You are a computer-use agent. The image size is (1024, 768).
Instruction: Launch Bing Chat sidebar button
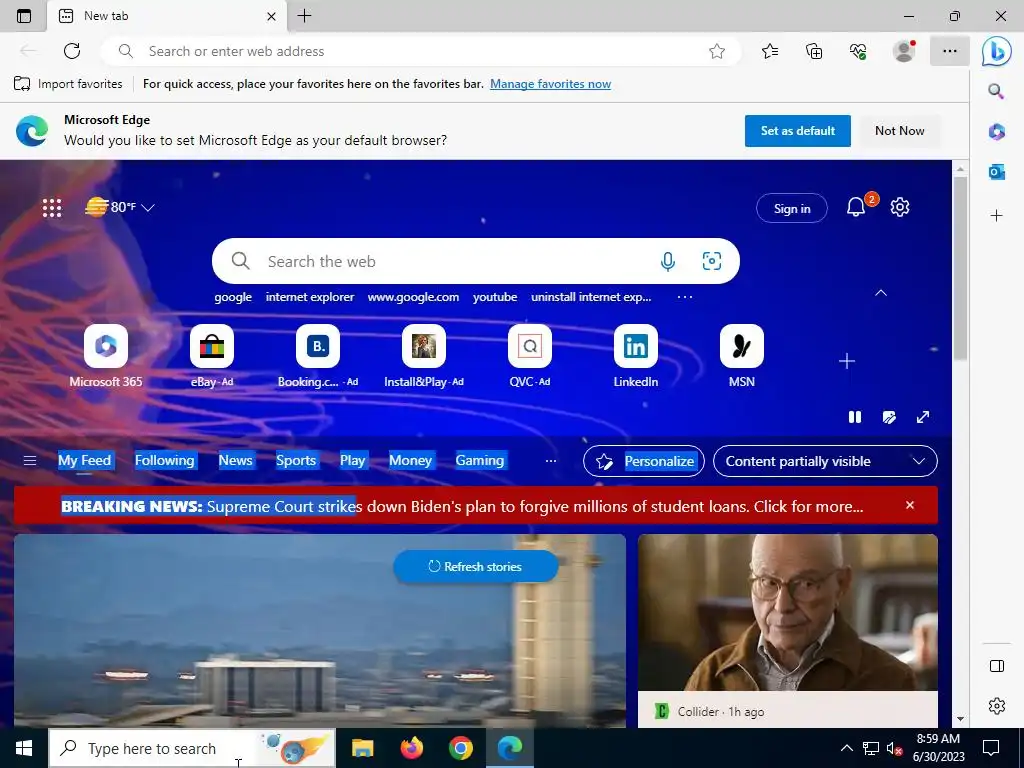(997, 51)
